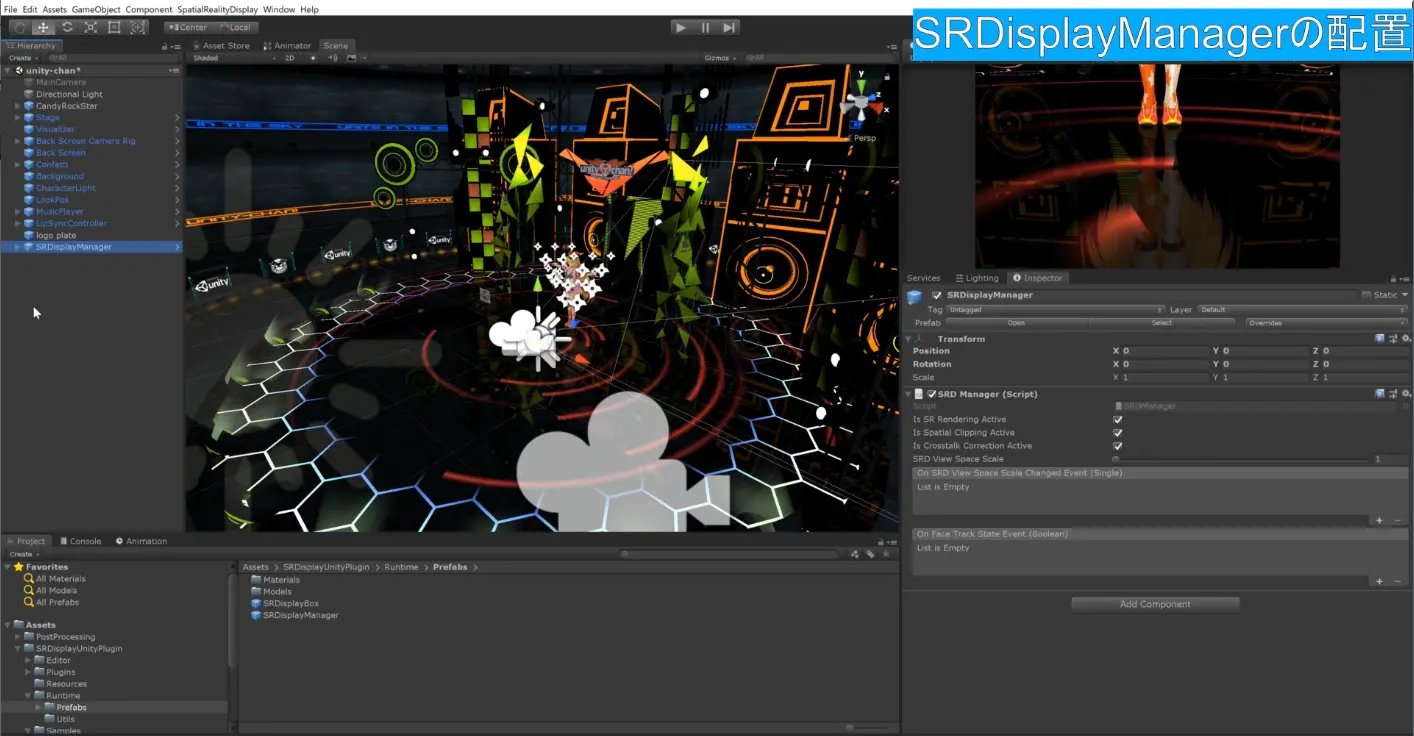Screen dimensions: 1414x736
Task: Click the Add Component button
Action: coord(1155,604)
